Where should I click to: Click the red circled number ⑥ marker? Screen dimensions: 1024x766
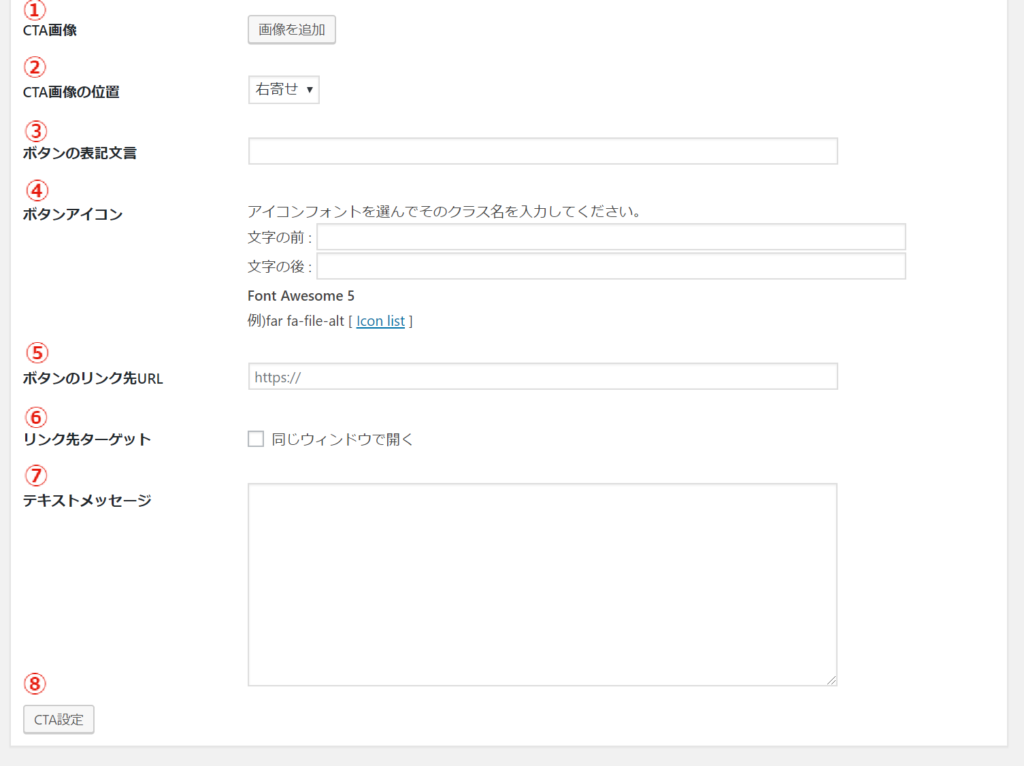tap(35, 416)
